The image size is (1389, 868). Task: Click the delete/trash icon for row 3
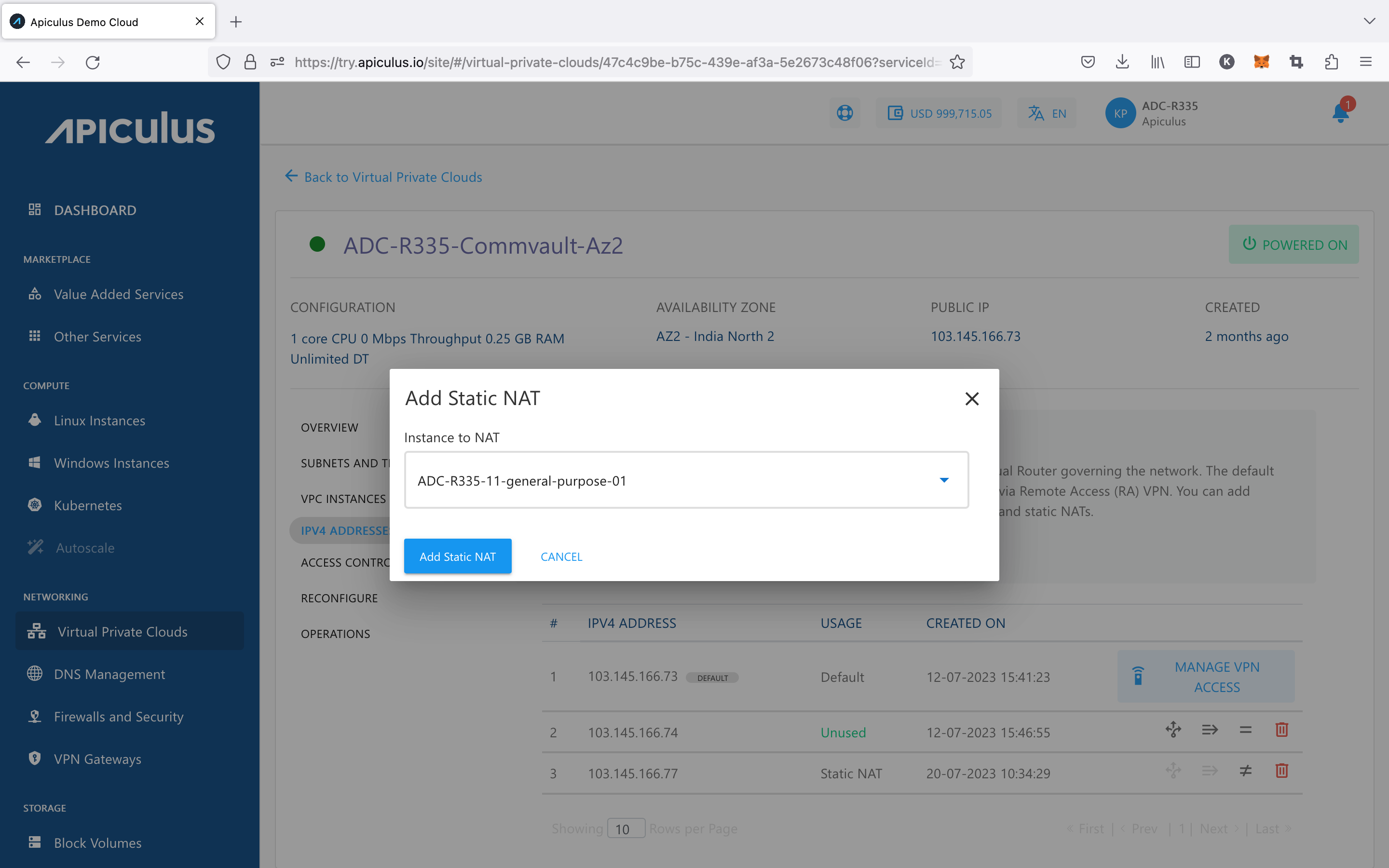1281,771
